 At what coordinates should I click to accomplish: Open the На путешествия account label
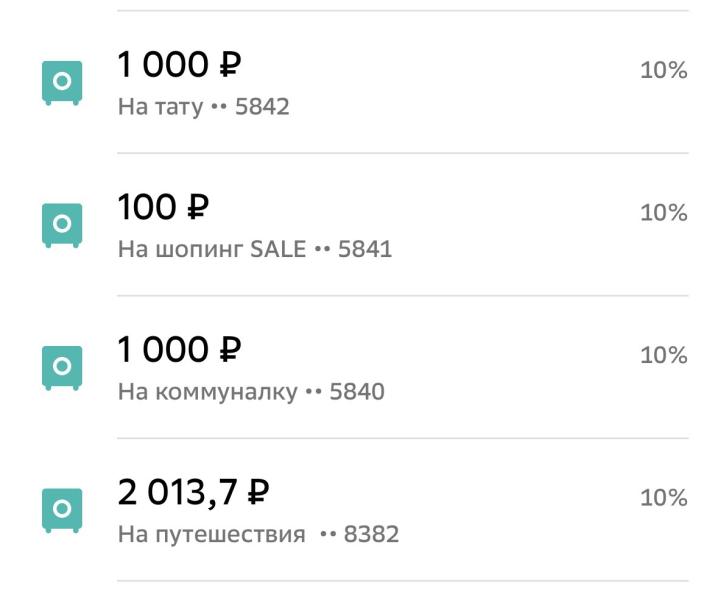coord(211,535)
